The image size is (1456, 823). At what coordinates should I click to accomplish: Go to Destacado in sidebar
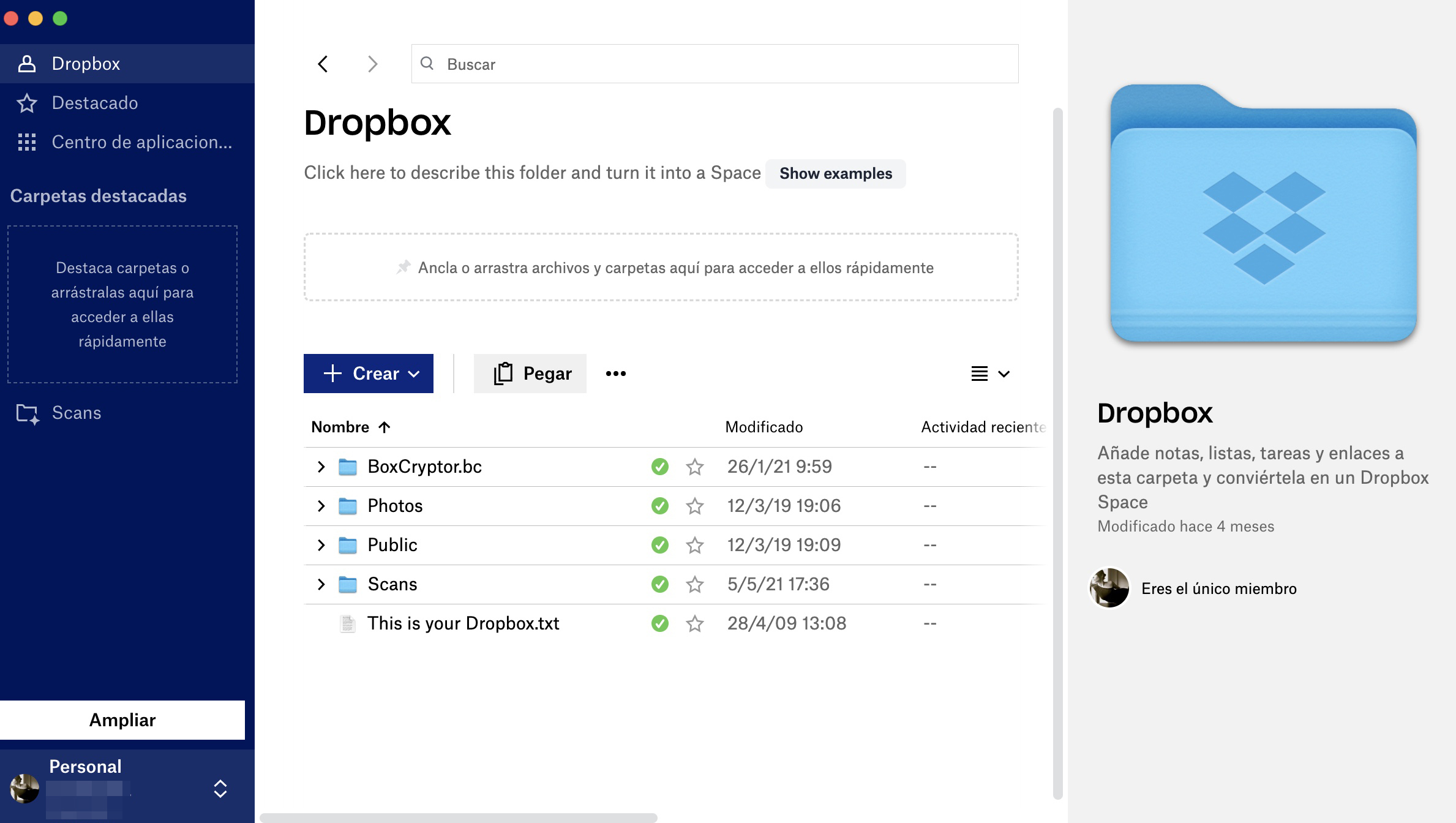coord(95,103)
